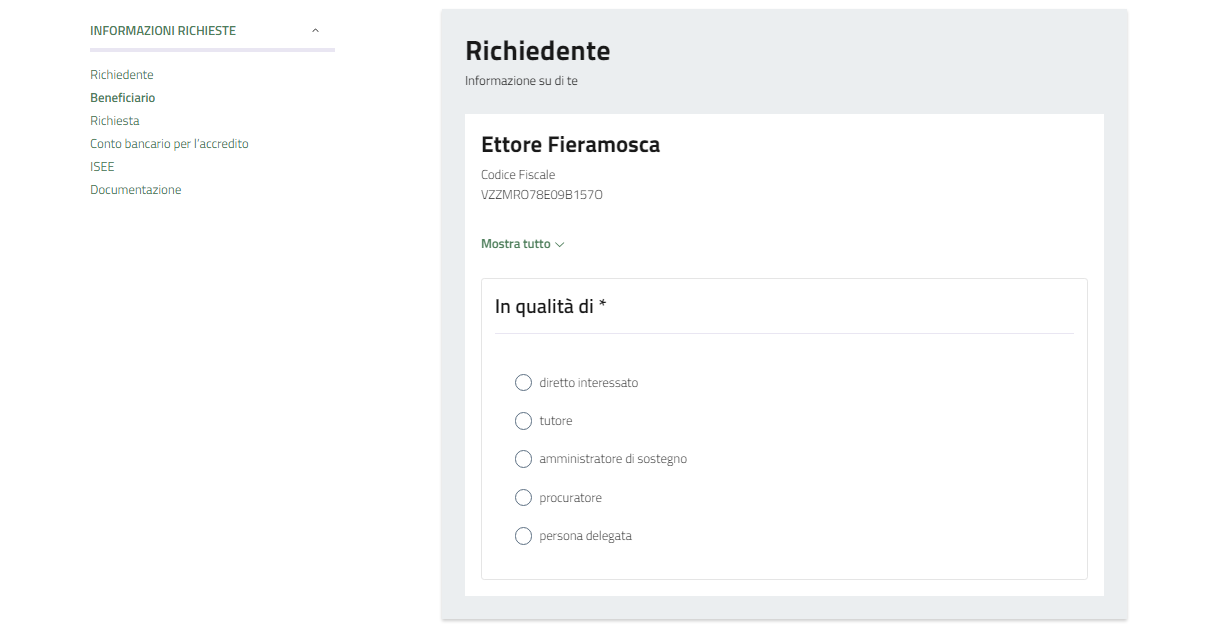Open the Beneficiario section in the sidebar
Image resolution: width=1210 pixels, height=635 pixels.
(123, 98)
